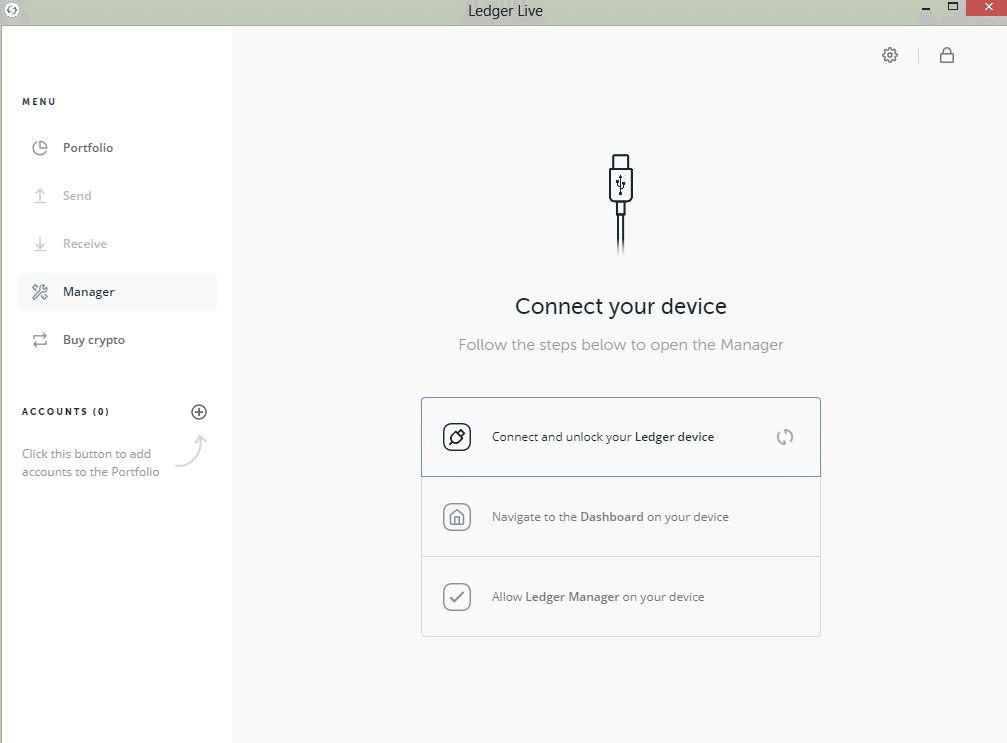
Task: Click the checkmark icon in the Allow step
Action: coord(457,597)
